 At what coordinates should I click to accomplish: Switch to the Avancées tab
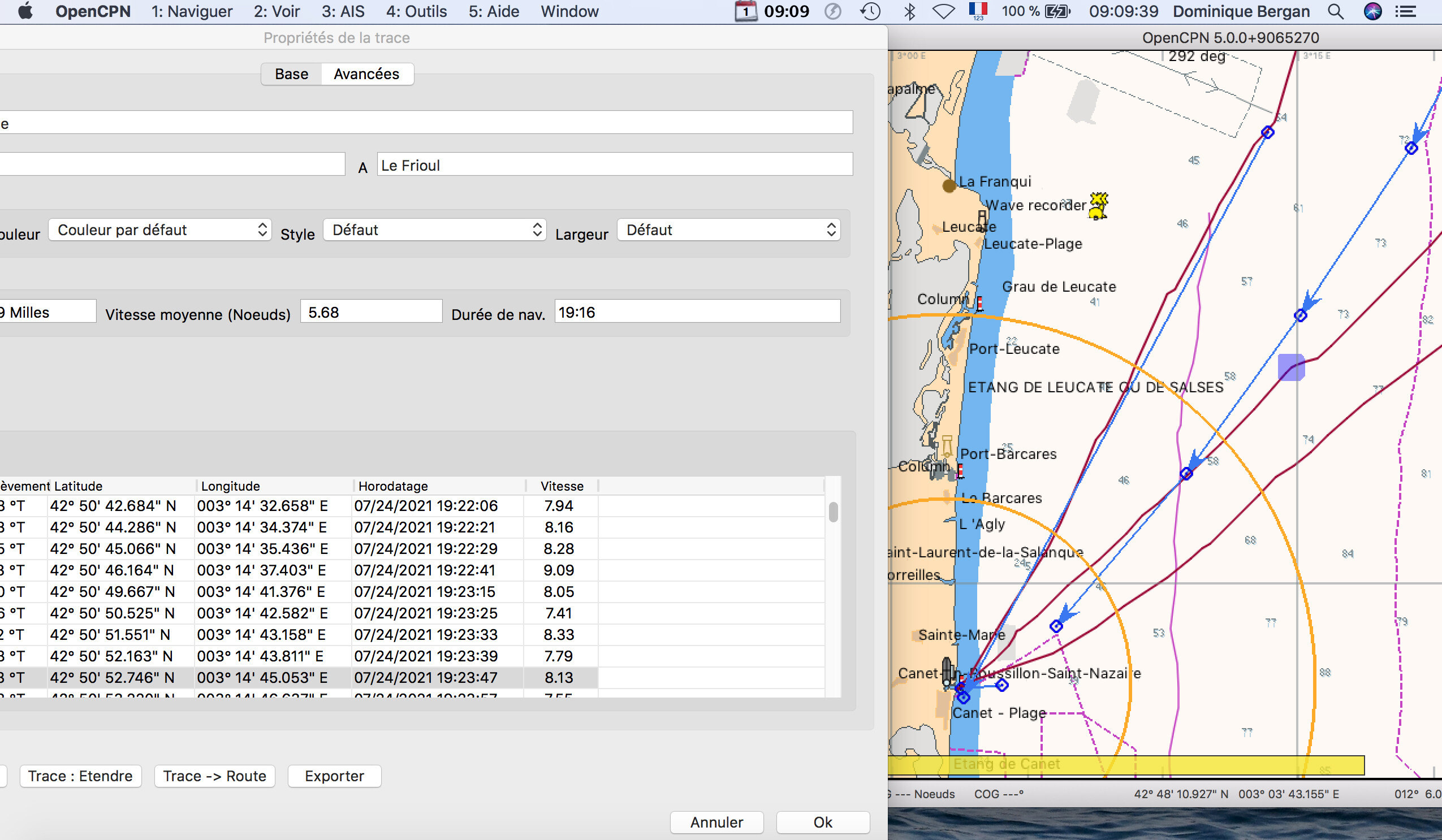point(366,73)
